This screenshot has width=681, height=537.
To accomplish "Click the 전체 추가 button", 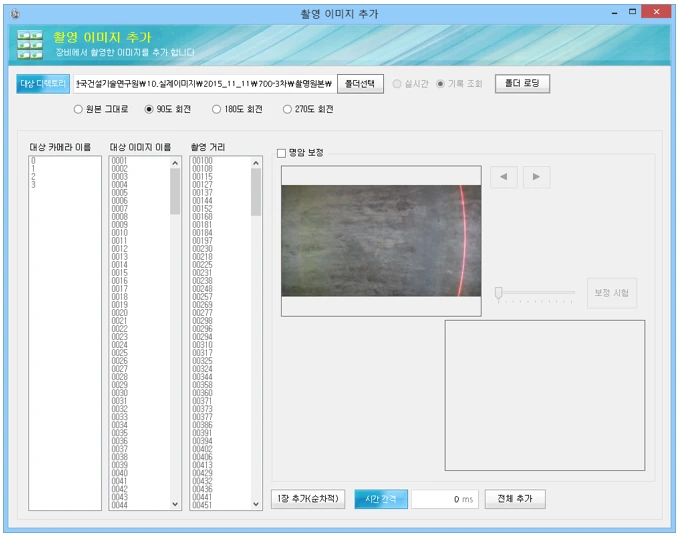I will [515, 499].
